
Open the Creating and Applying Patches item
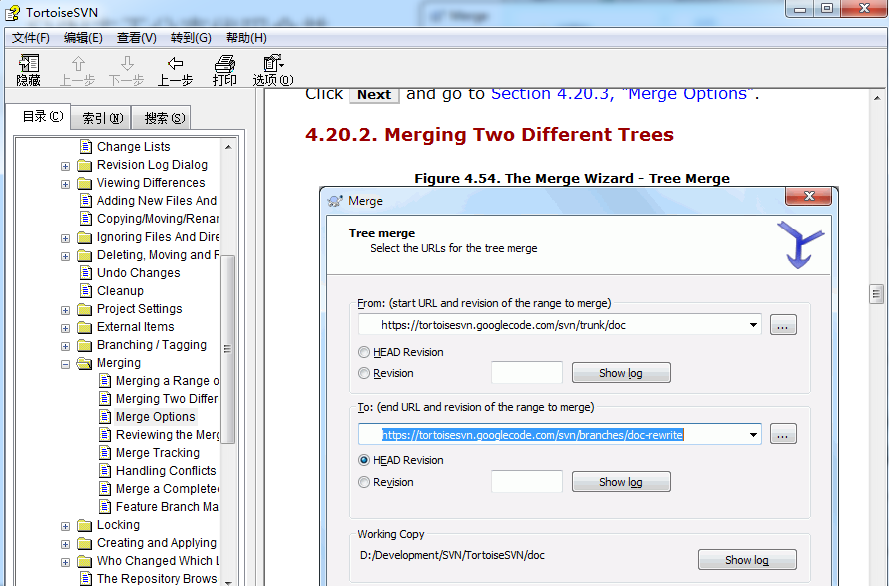point(156,543)
